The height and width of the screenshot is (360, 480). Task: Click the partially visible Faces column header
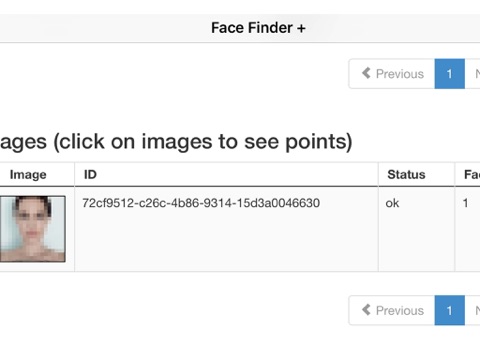[x=472, y=174]
